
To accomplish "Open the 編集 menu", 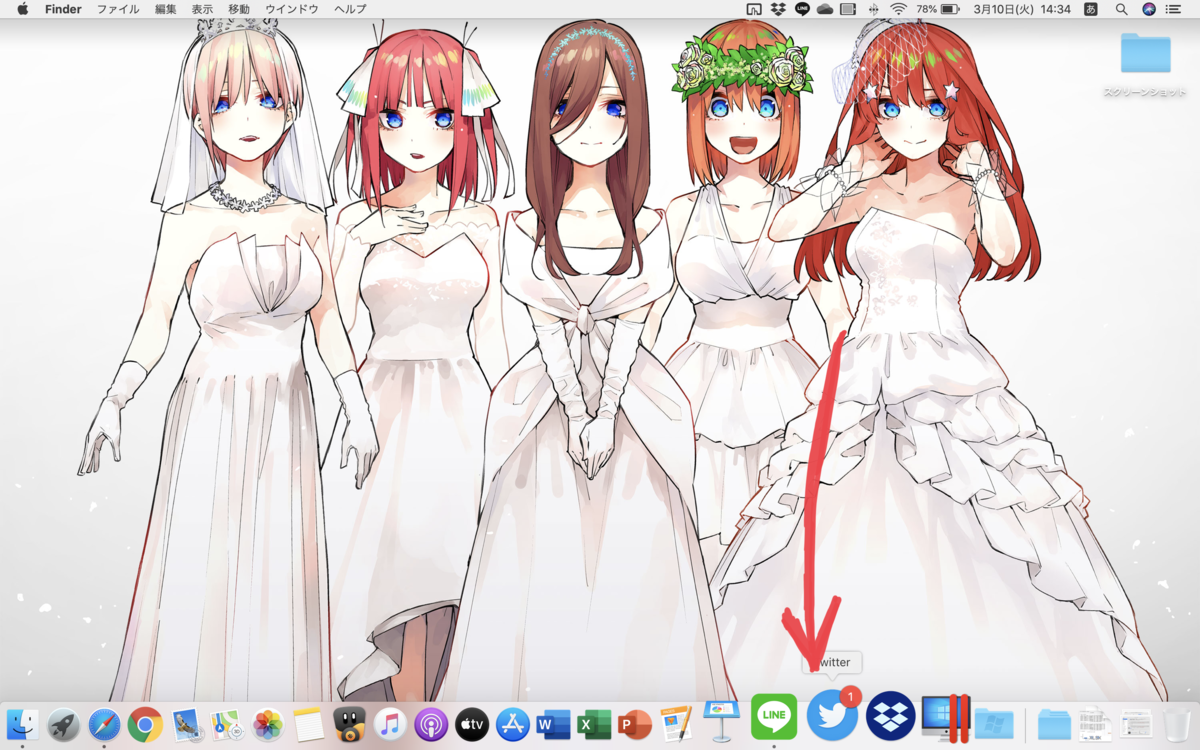I will tap(166, 9).
